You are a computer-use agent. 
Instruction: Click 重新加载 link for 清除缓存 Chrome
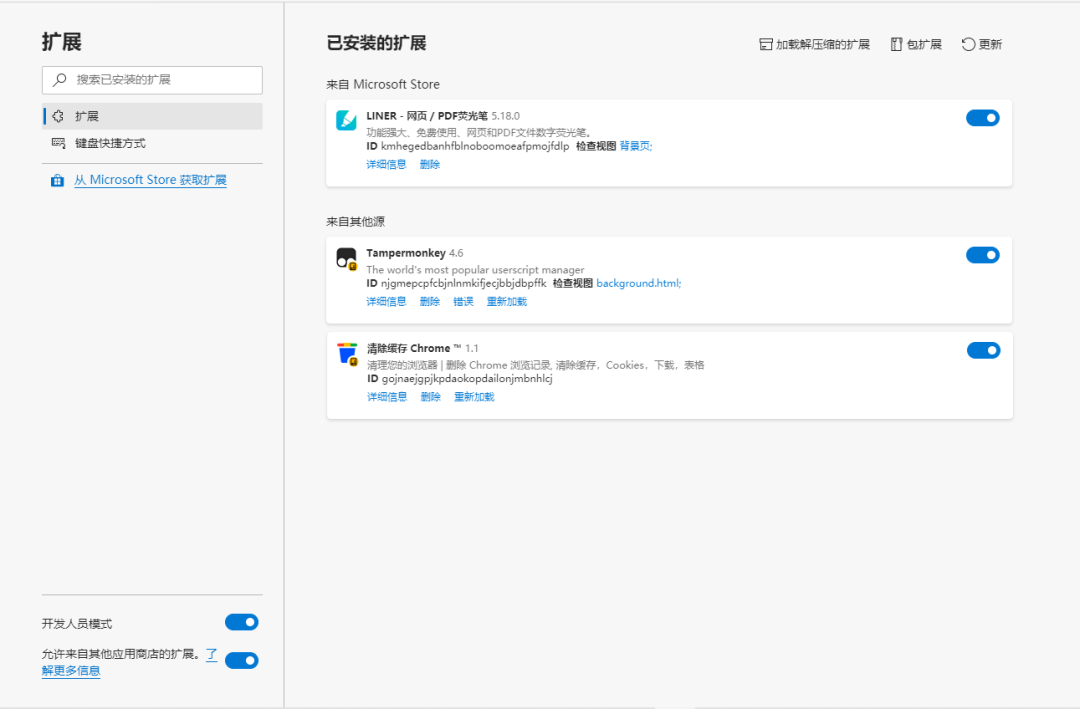475,397
